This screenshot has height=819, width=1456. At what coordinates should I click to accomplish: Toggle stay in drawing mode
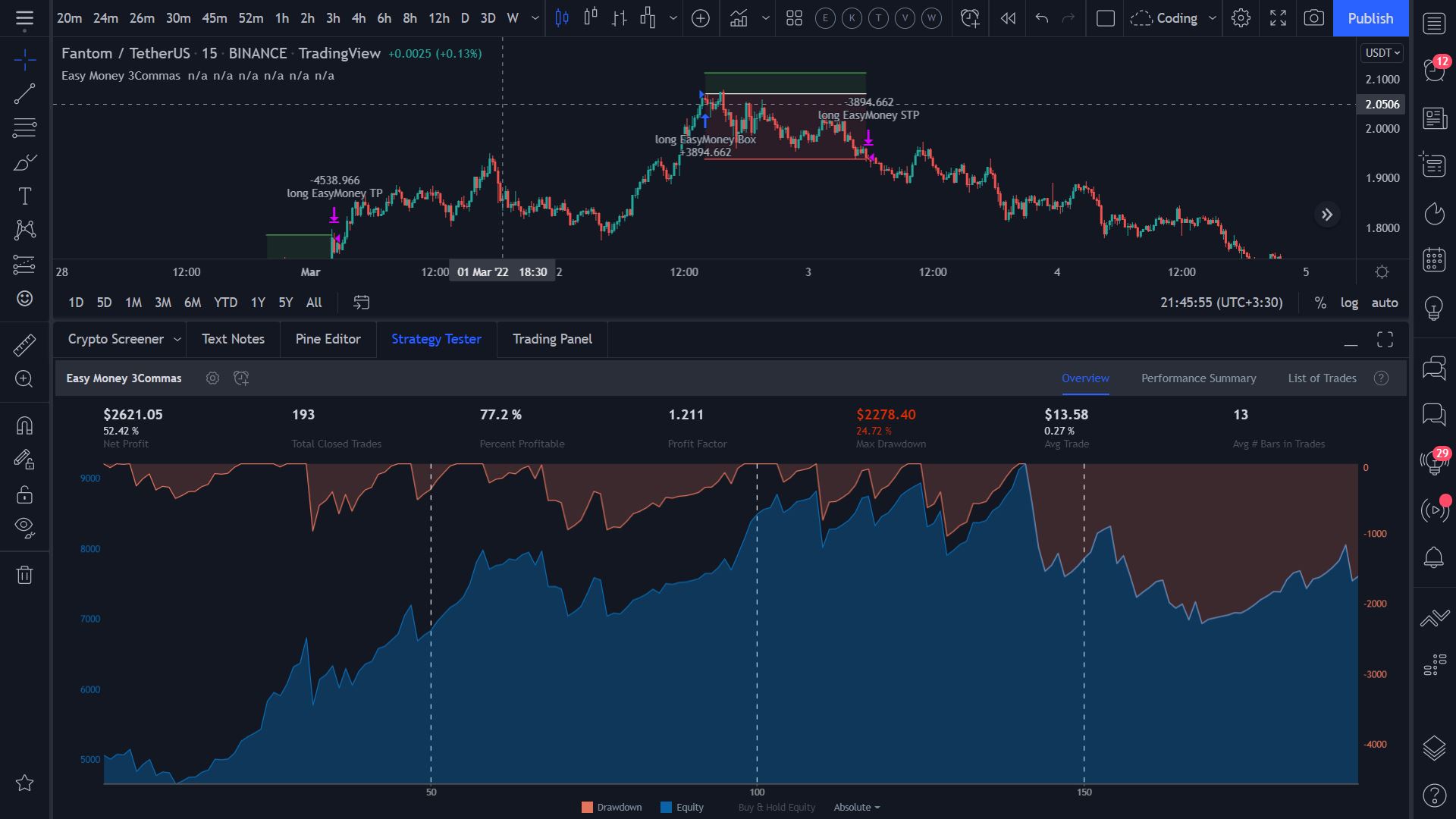click(x=24, y=460)
